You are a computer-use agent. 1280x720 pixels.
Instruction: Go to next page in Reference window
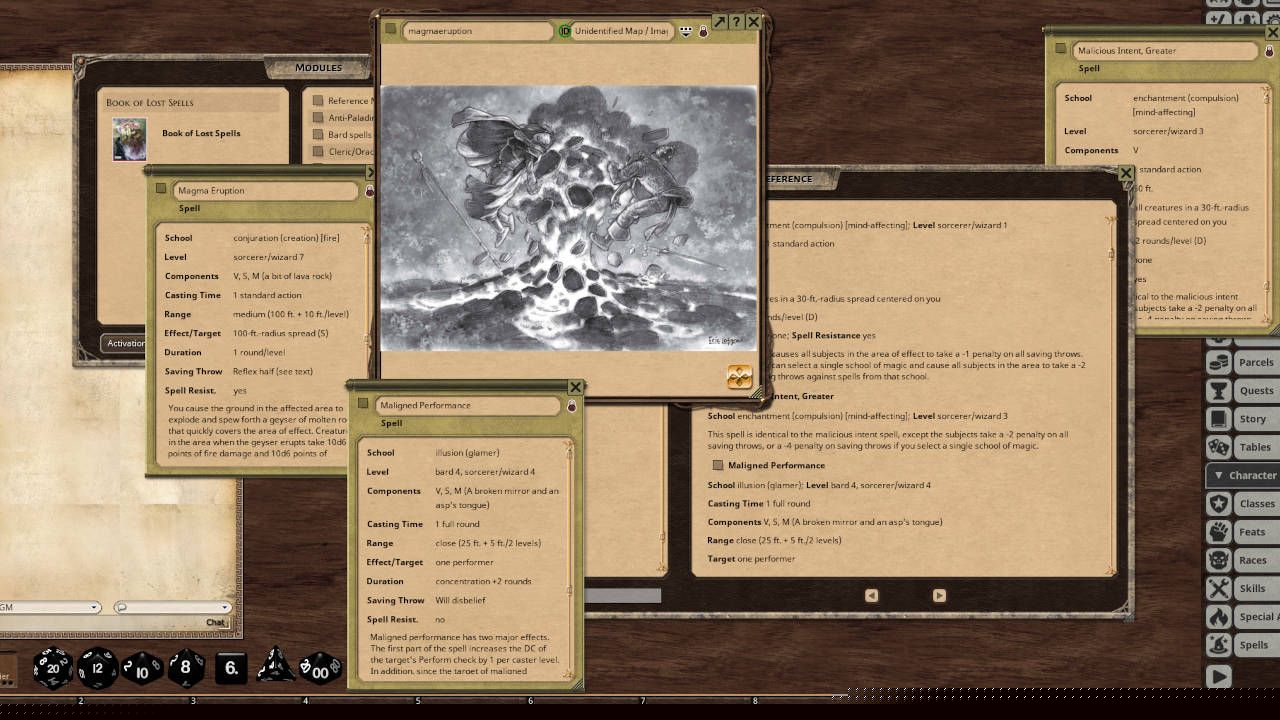tap(939, 595)
